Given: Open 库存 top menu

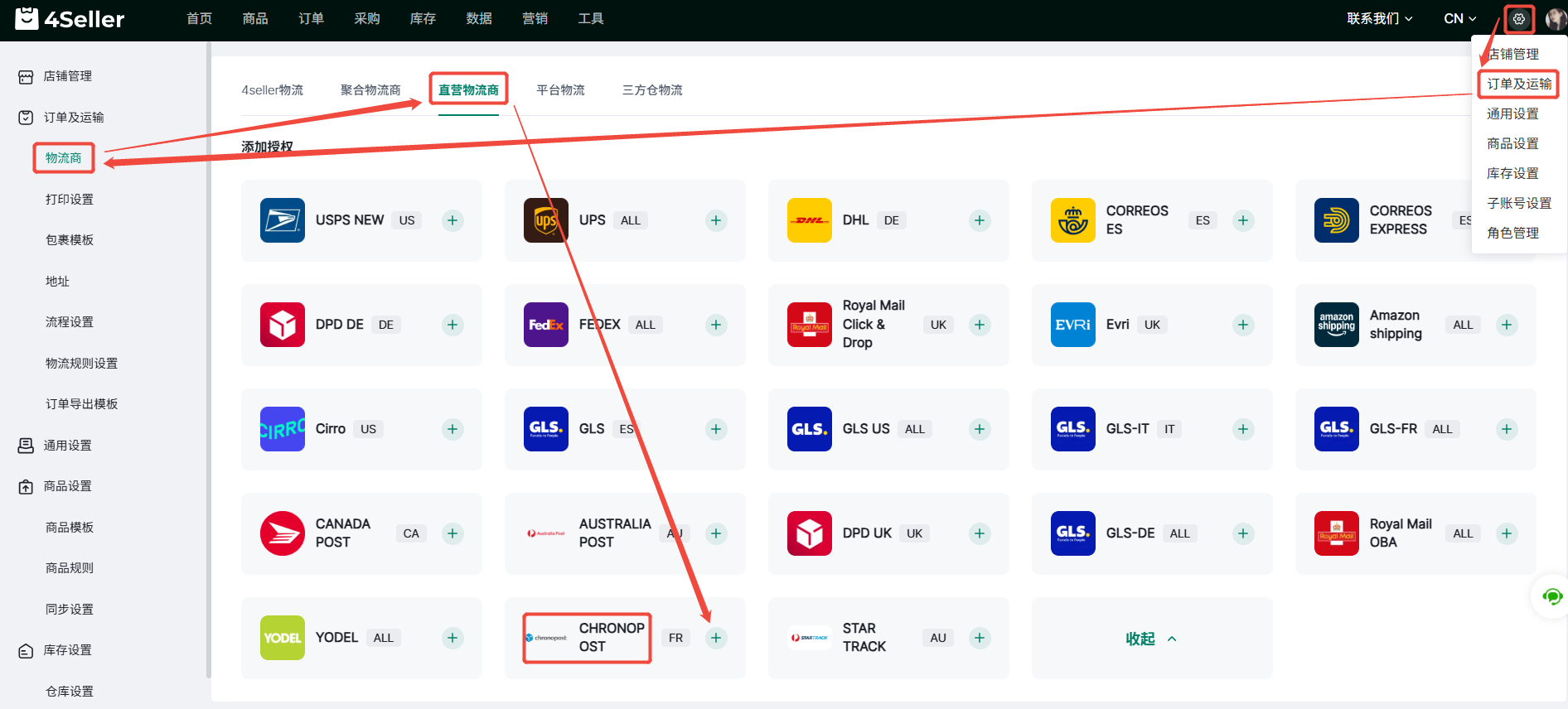Looking at the screenshot, I should 423,18.
